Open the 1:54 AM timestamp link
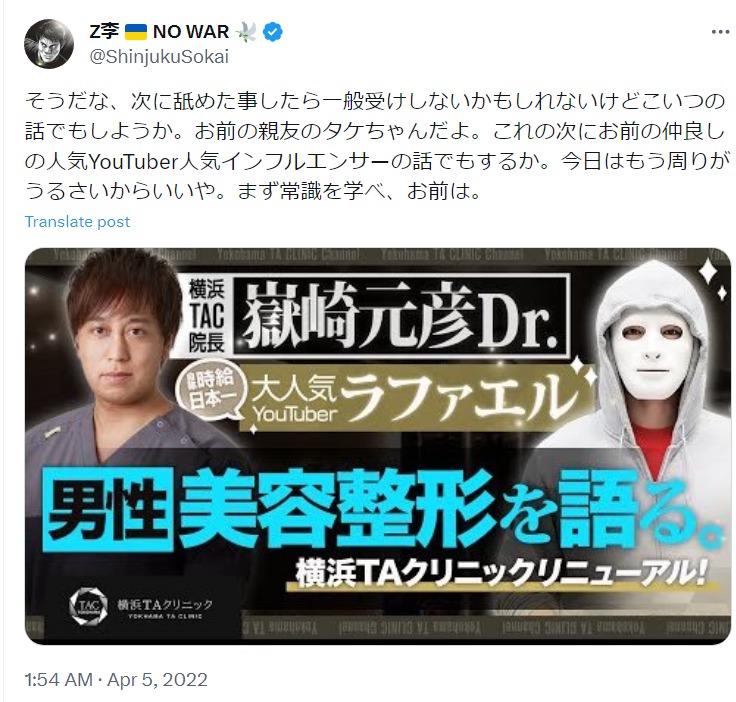 point(59,679)
